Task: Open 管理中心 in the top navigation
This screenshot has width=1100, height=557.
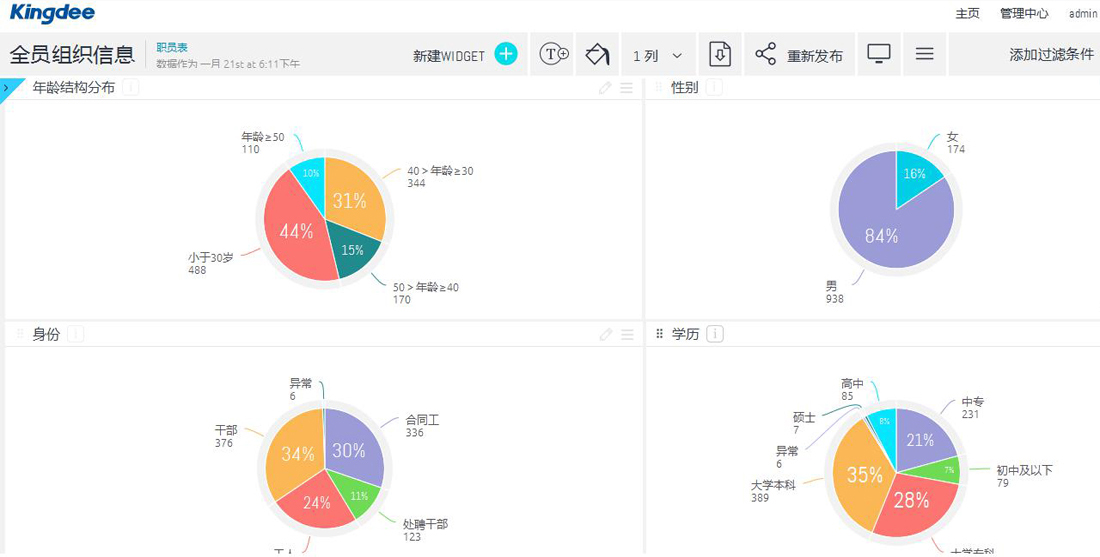Action: coord(1024,13)
